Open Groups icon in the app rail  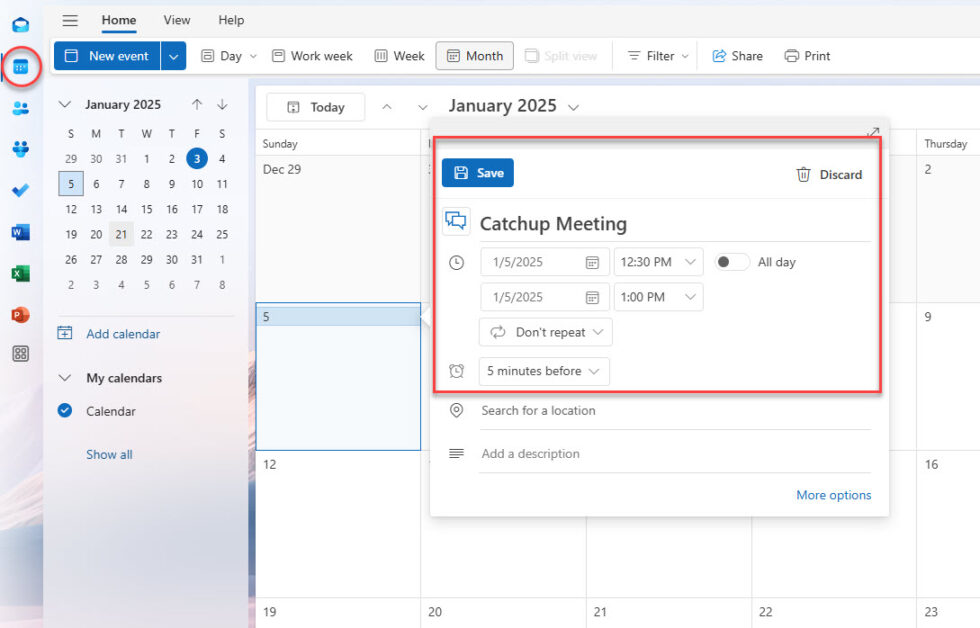click(x=21, y=149)
